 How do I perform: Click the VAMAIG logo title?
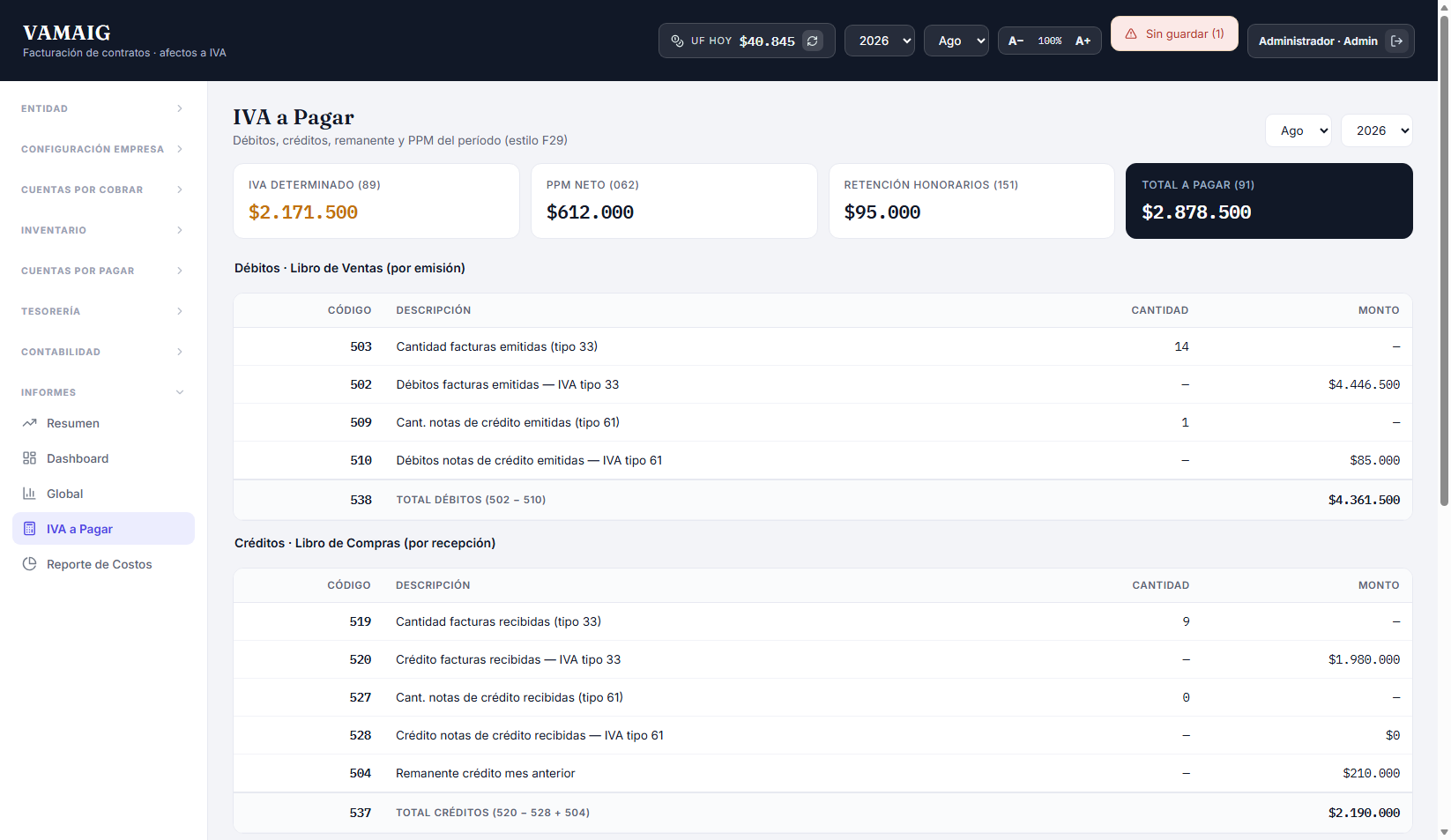(x=67, y=33)
